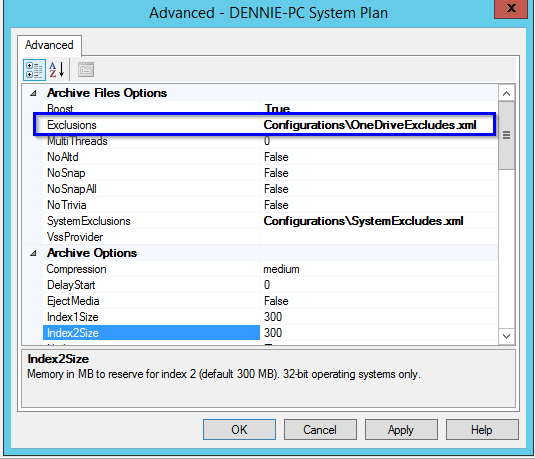Click the NoAltd False value

click(x=276, y=157)
